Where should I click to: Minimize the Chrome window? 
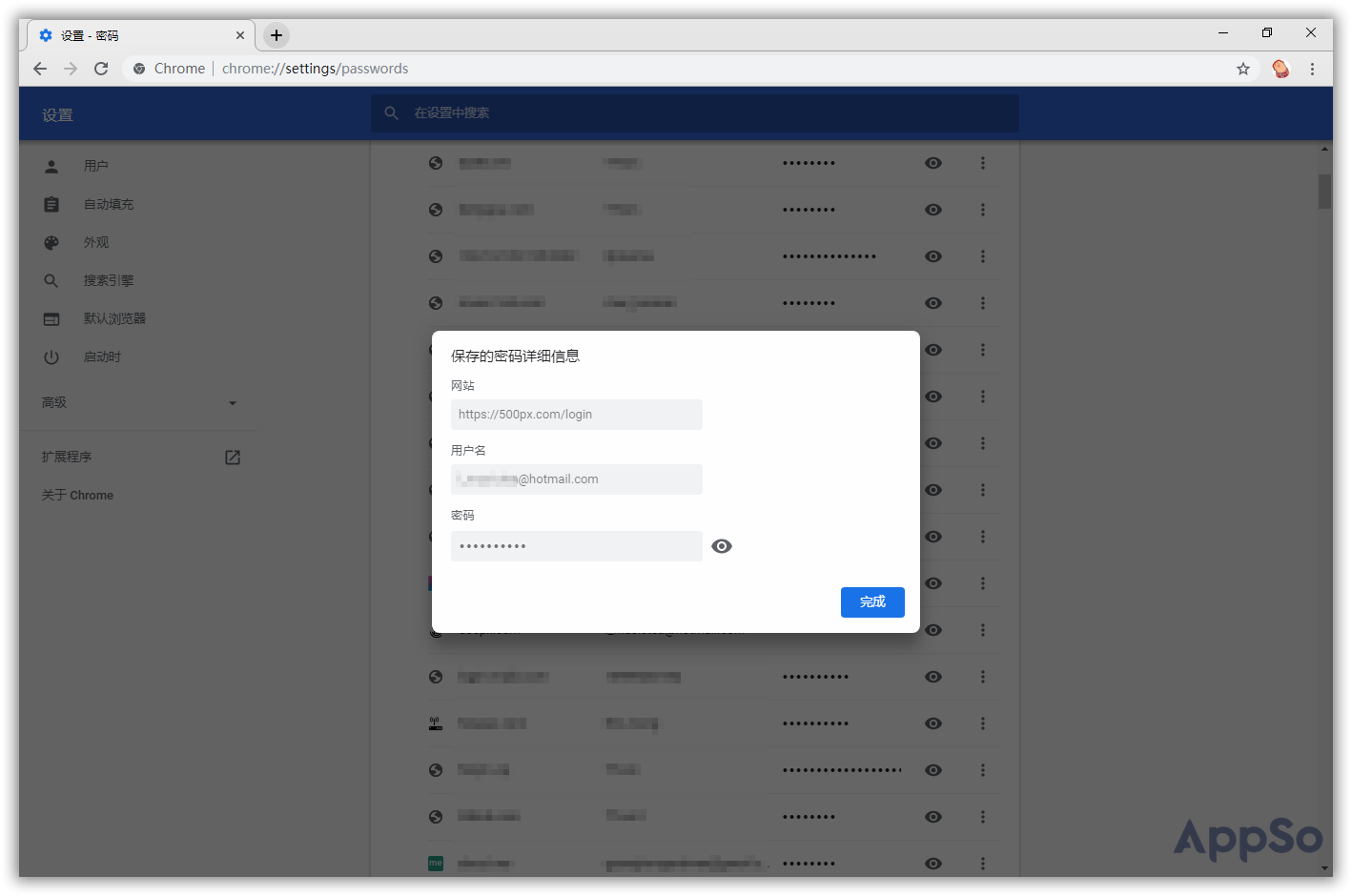pos(1223,32)
